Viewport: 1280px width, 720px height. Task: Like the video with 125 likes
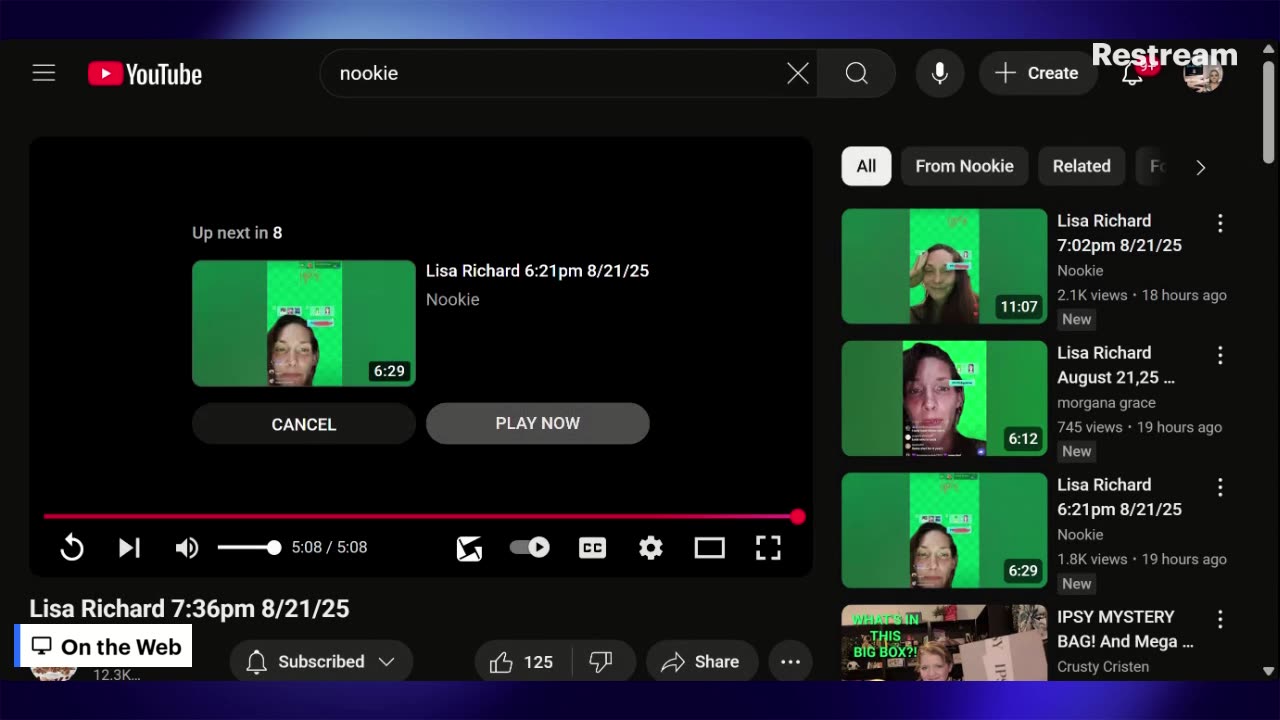(x=522, y=661)
